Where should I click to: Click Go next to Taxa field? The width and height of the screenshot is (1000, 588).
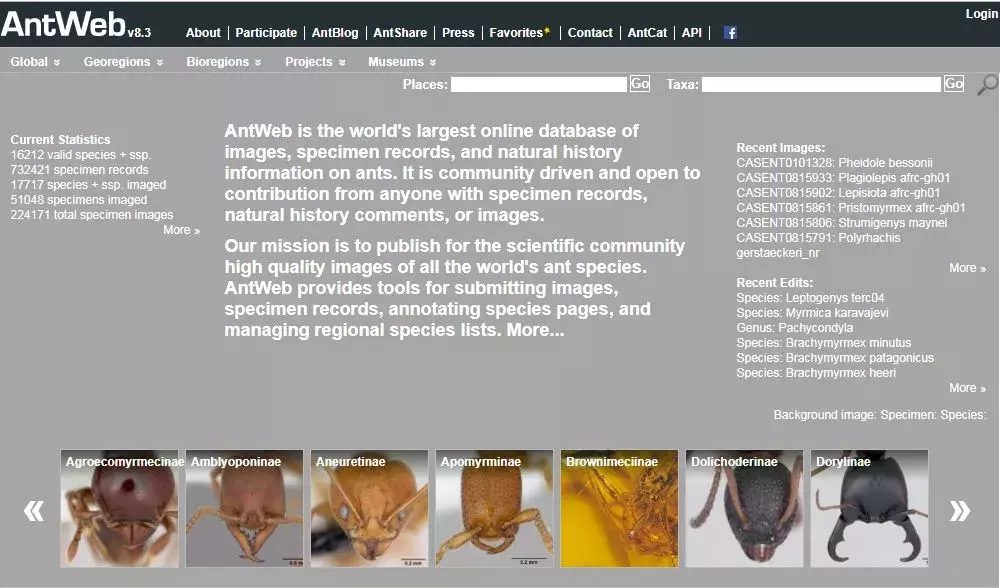click(953, 84)
